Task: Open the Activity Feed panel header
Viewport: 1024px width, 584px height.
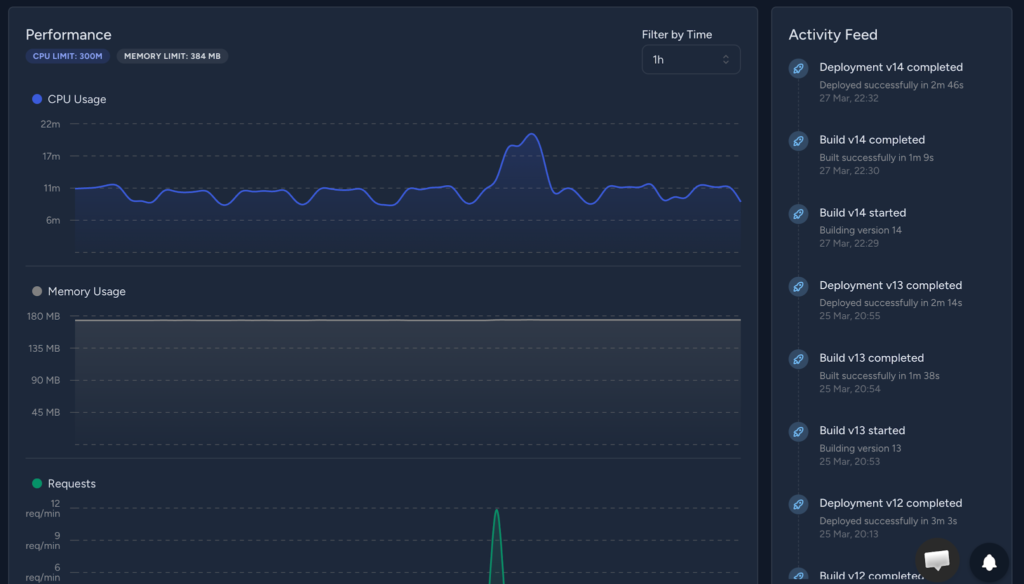Action: [833, 34]
